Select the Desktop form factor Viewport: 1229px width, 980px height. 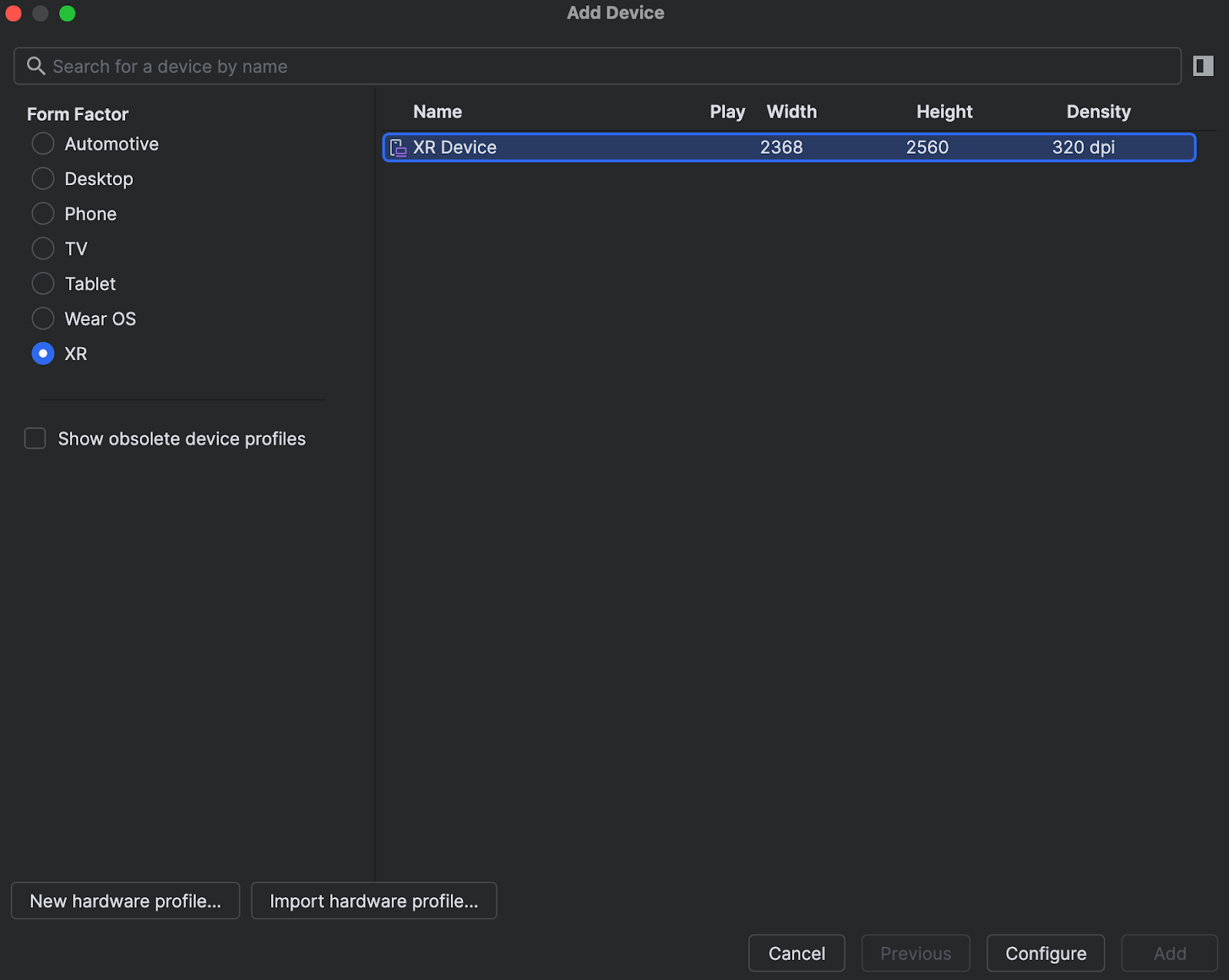(43, 178)
